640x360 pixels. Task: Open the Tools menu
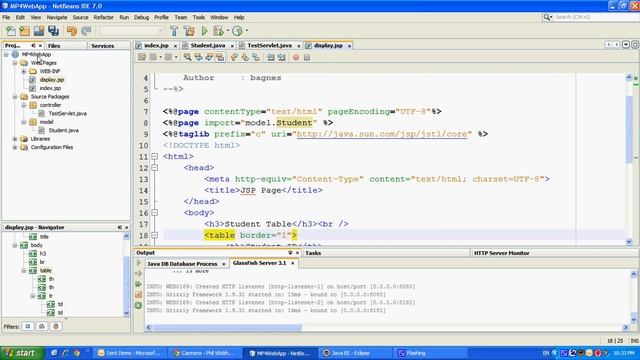click(198, 17)
